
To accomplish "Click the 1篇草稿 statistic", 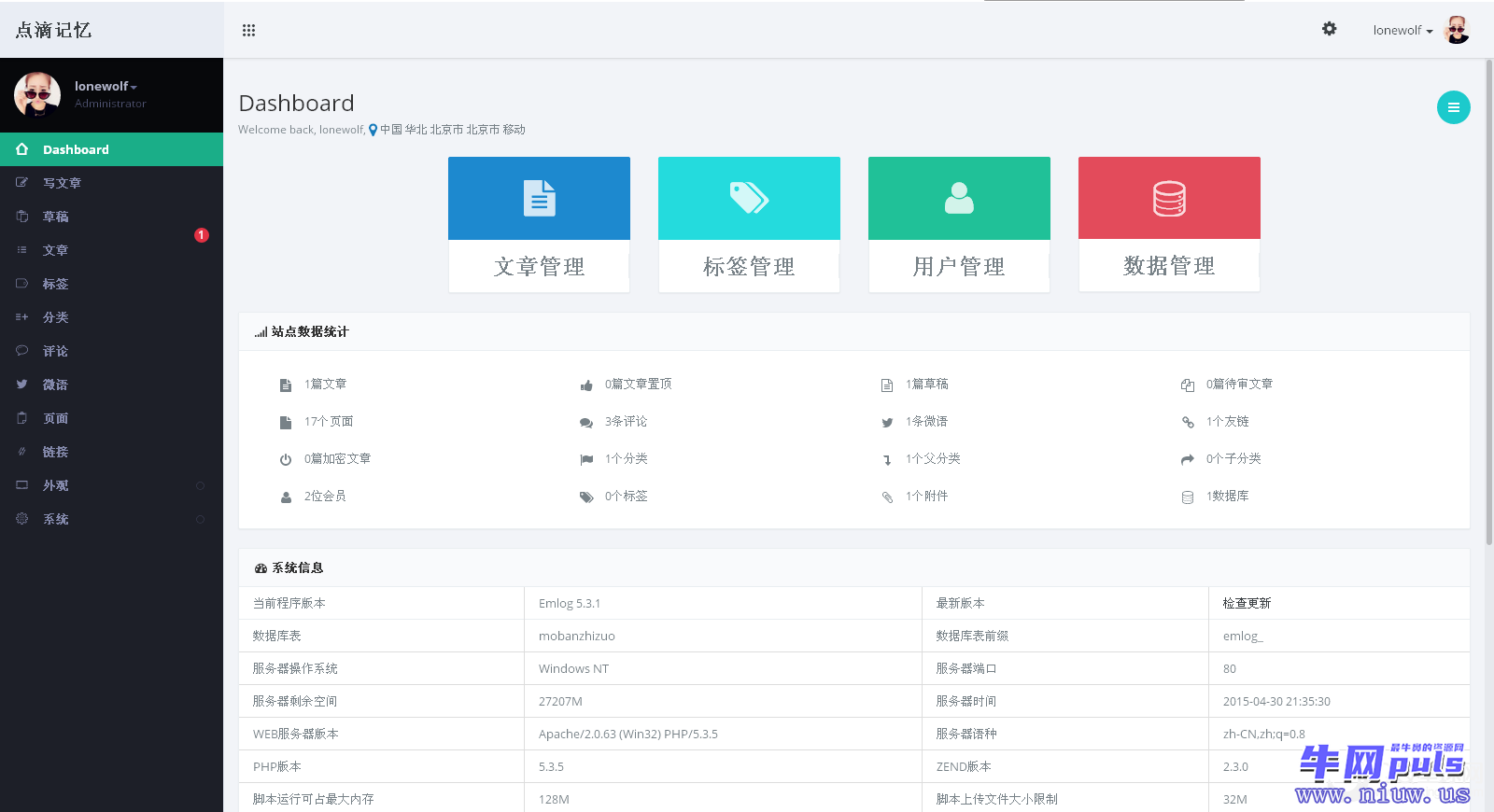I will pyautogui.click(x=926, y=384).
